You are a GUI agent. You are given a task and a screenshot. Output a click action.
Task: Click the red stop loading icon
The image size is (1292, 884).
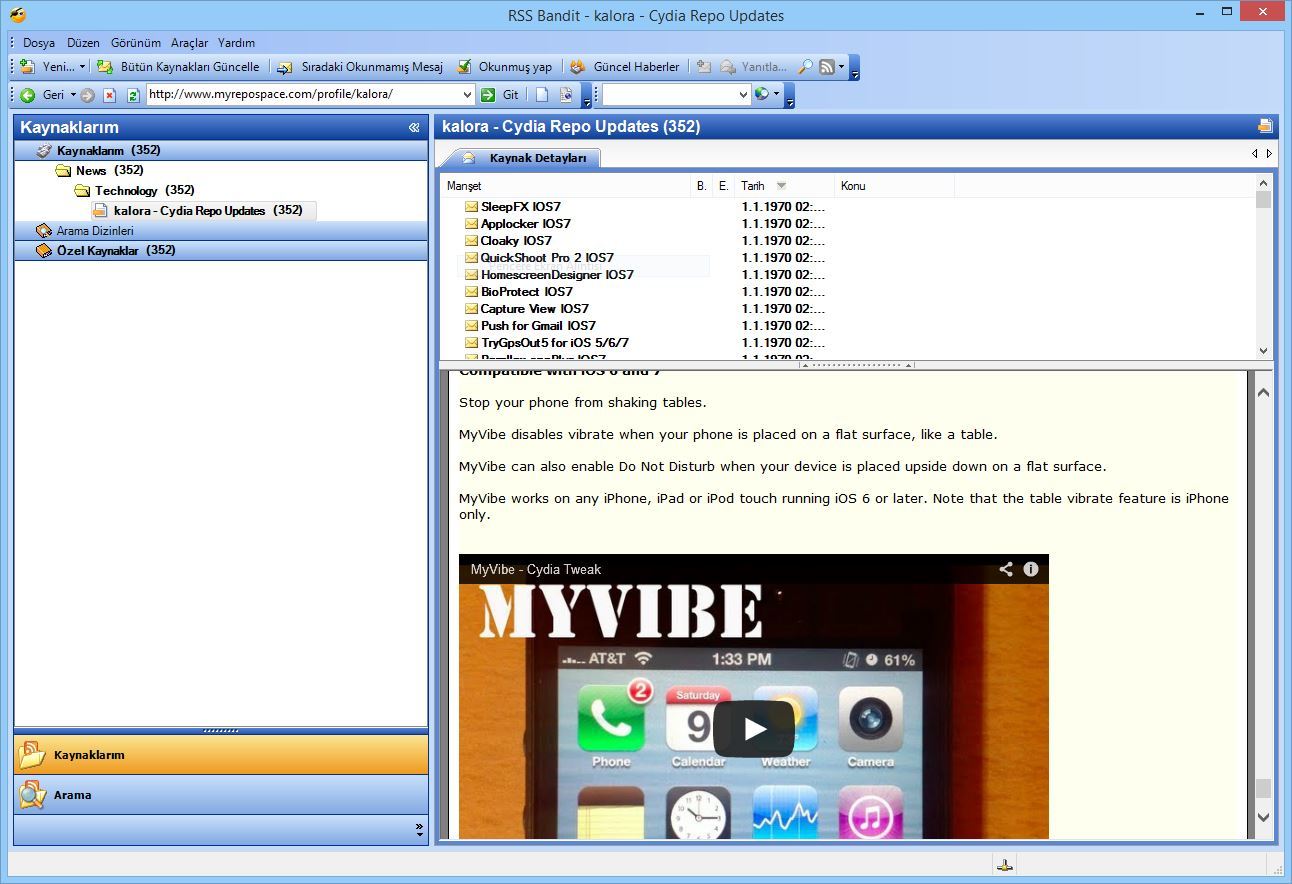pyautogui.click(x=110, y=95)
